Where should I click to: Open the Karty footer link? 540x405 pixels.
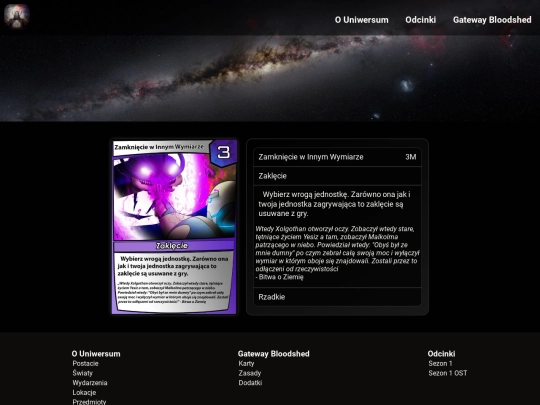pos(246,363)
